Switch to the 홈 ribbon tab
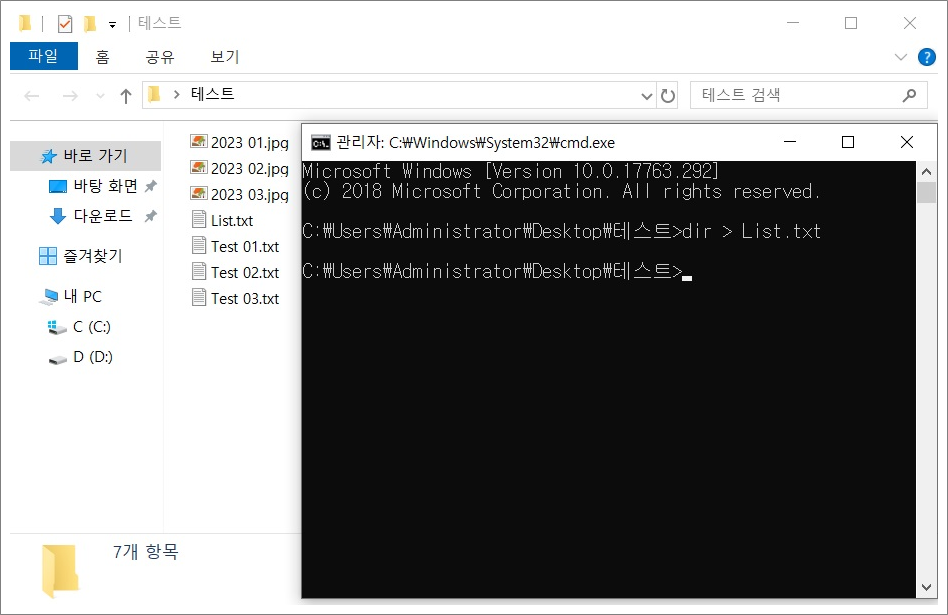Image resolution: width=948 pixels, height=615 pixels. tap(102, 56)
